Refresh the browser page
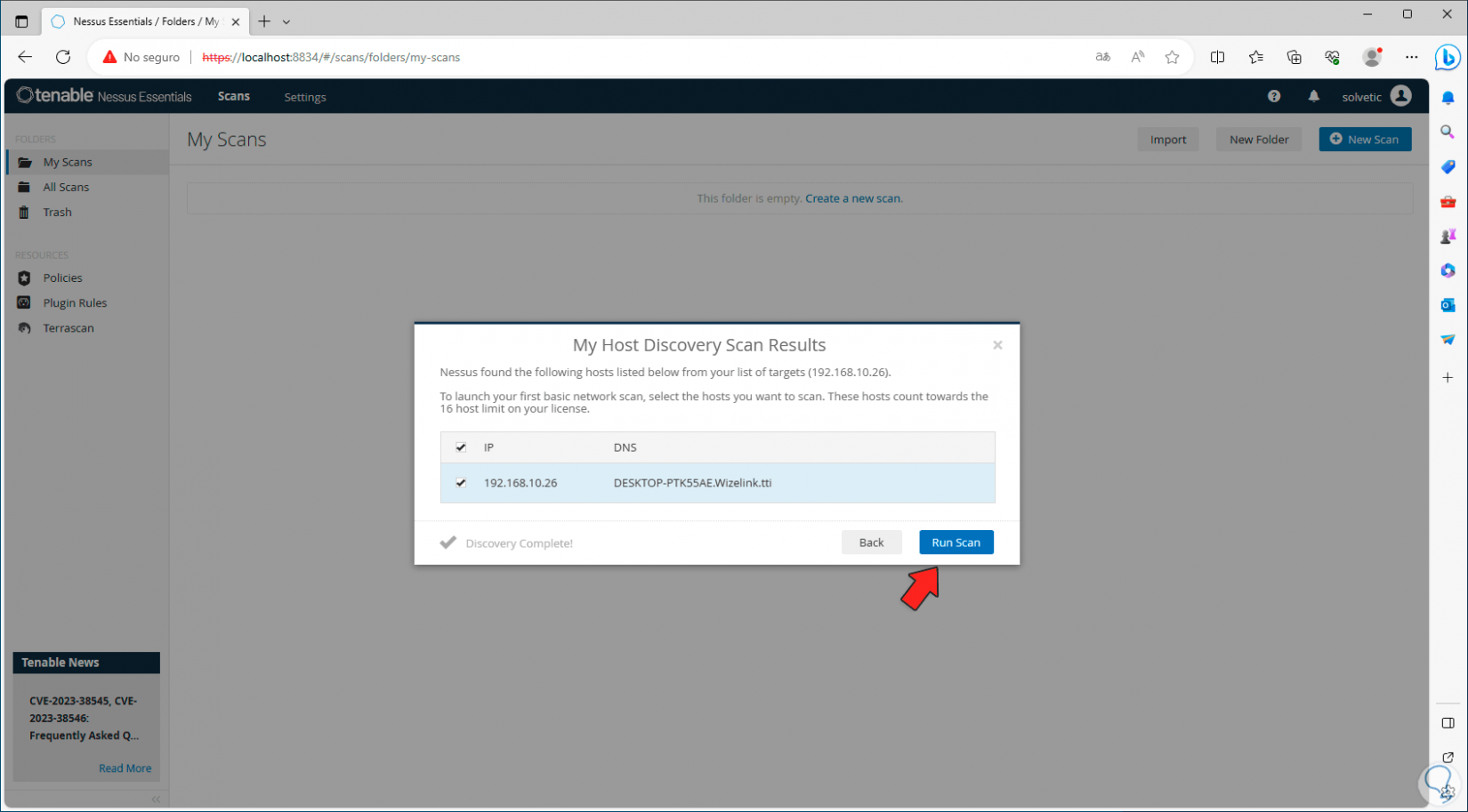Viewport: 1468px width, 812px height. click(63, 57)
